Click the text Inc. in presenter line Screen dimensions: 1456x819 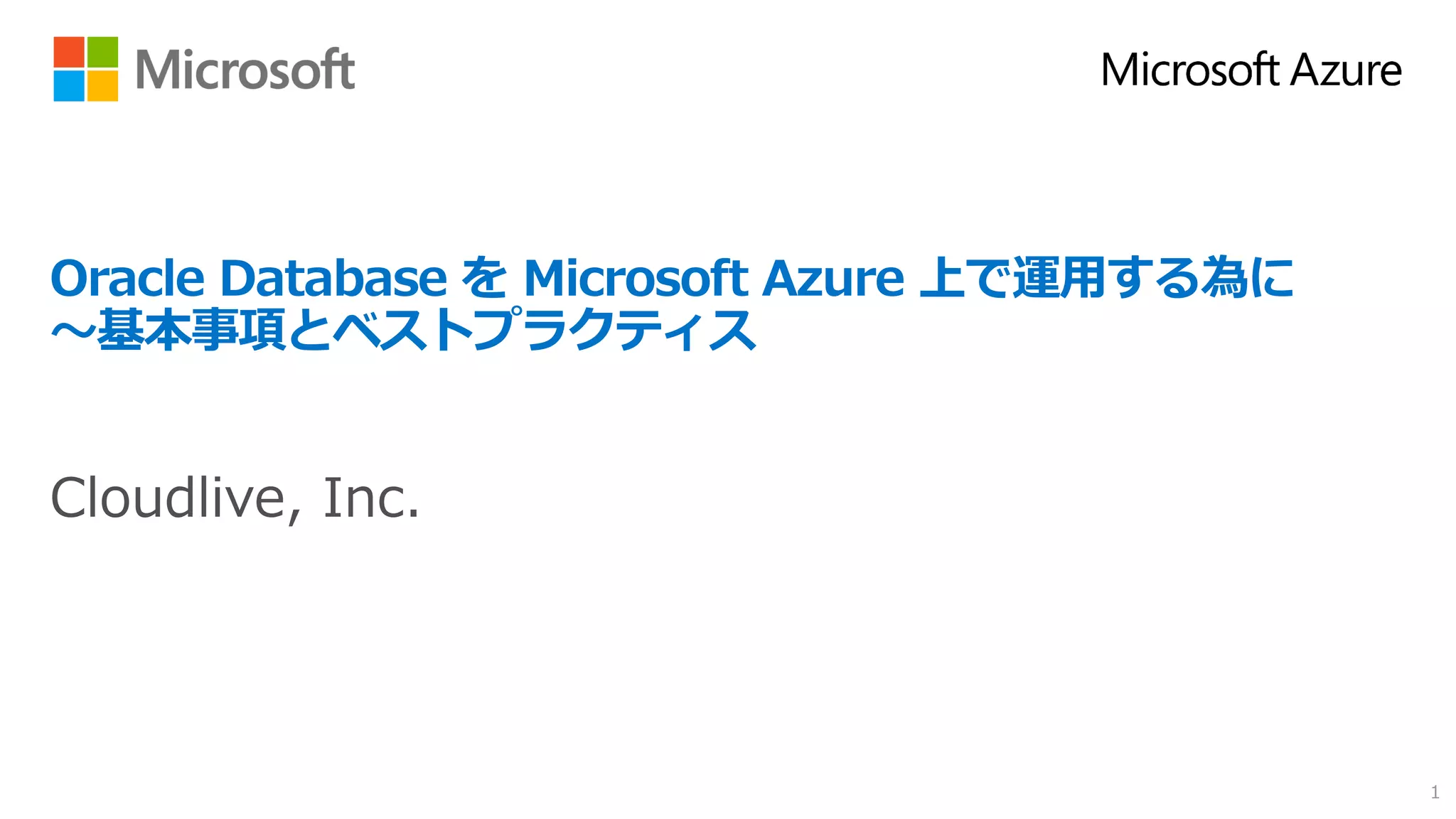pyautogui.click(x=371, y=498)
